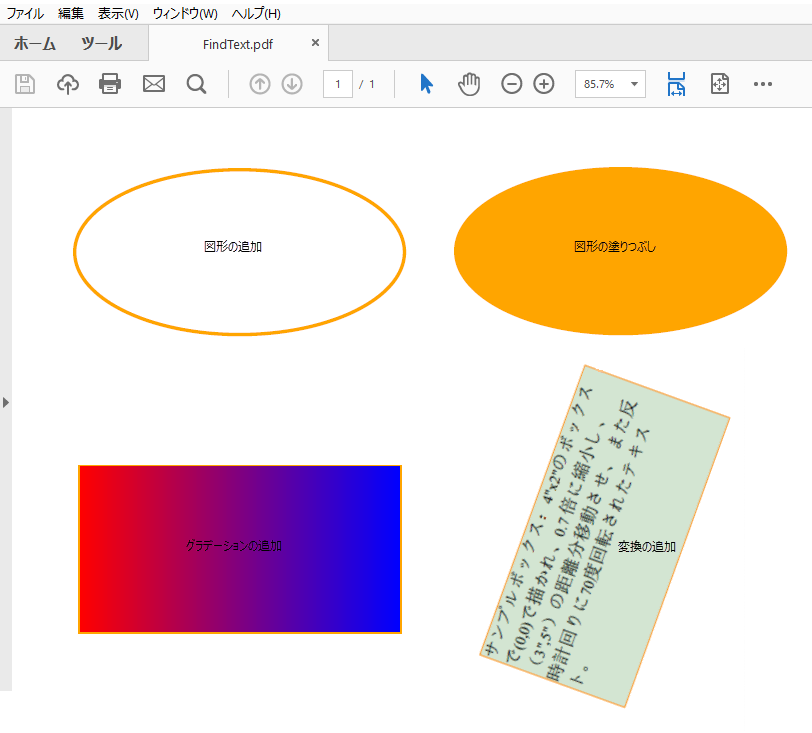Click the text 図形の塗りつぶし

(x=615, y=247)
